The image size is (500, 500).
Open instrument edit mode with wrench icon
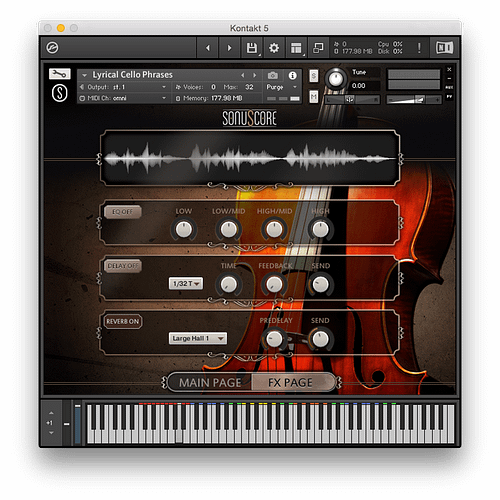tap(60, 74)
